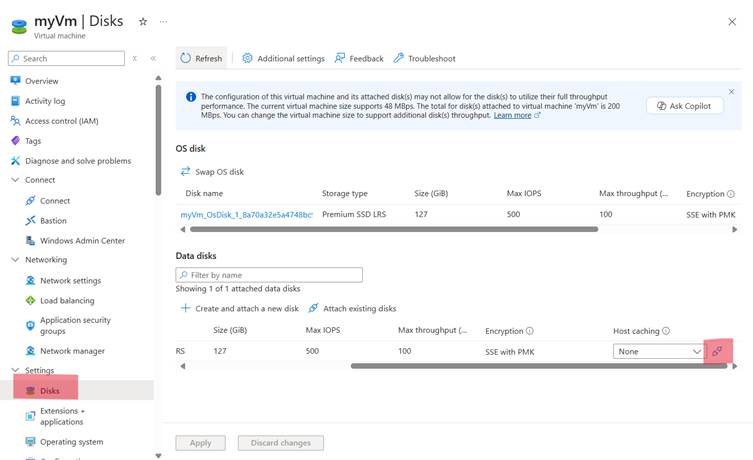Click the OS disk table horizontal scrollbar
This screenshot has width=753, height=460.
coord(394,230)
